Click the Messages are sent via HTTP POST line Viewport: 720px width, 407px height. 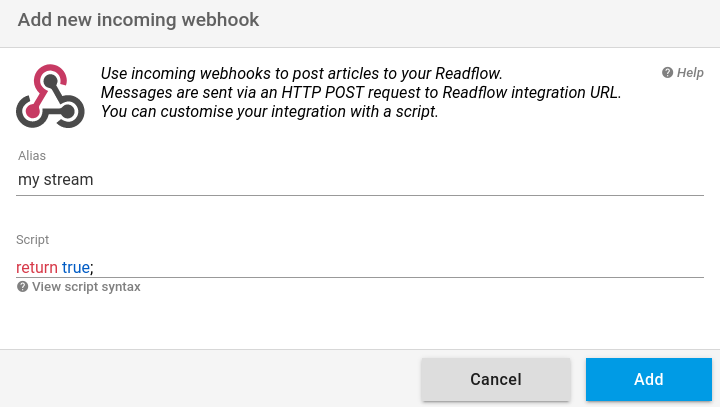pyautogui.click(x=361, y=92)
